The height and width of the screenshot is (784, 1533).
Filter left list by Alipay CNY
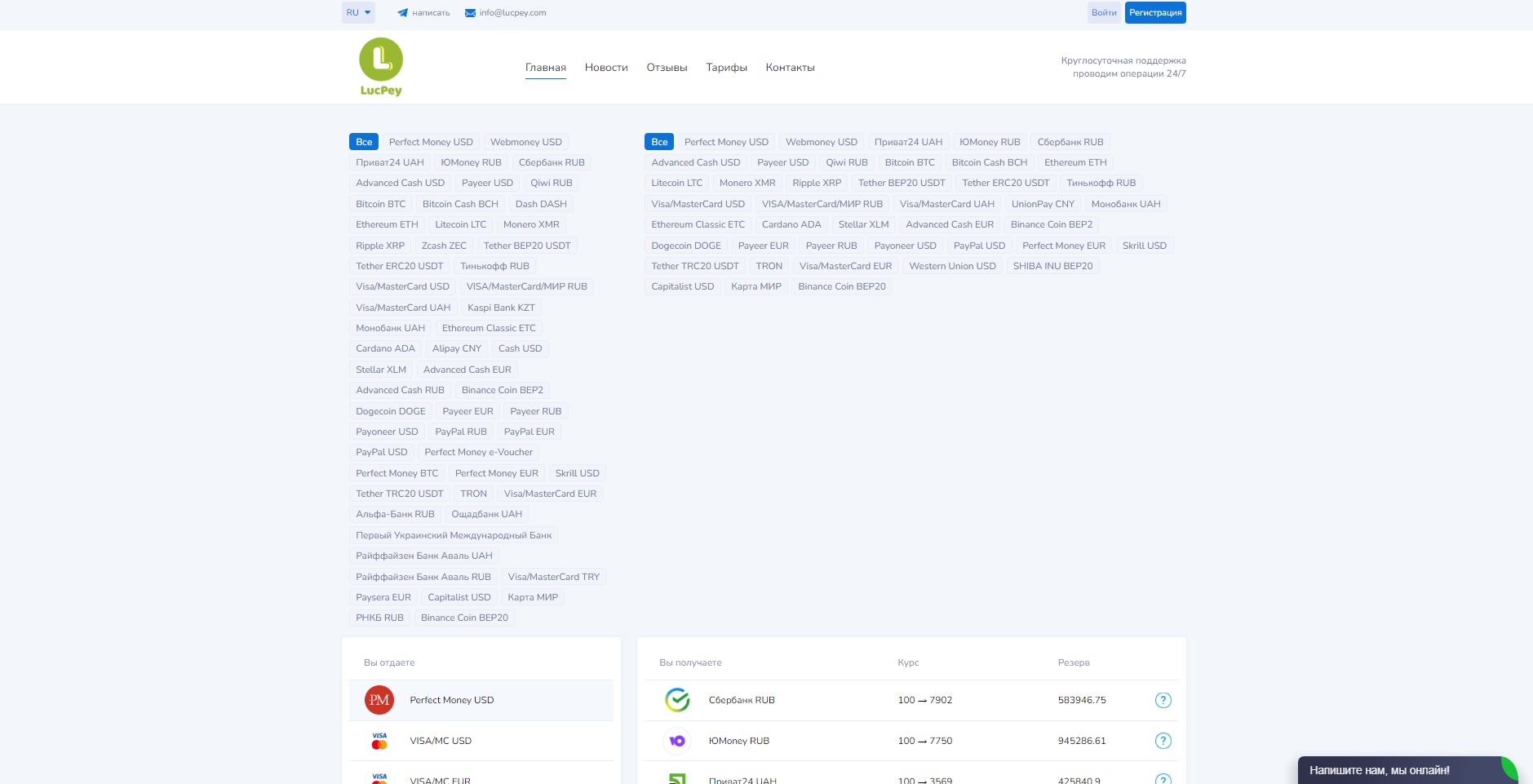[x=457, y=348]
